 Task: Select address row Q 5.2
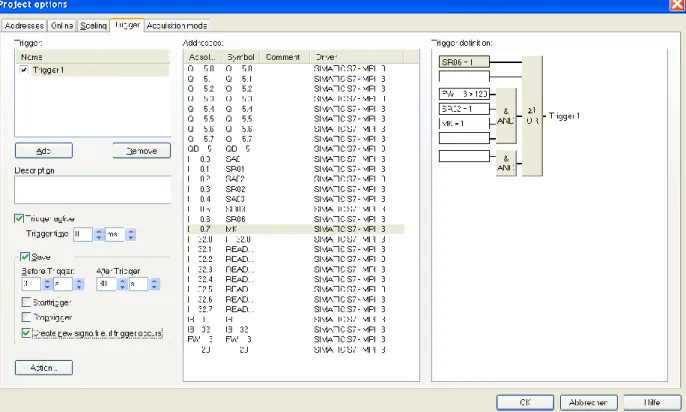[294, 89]
